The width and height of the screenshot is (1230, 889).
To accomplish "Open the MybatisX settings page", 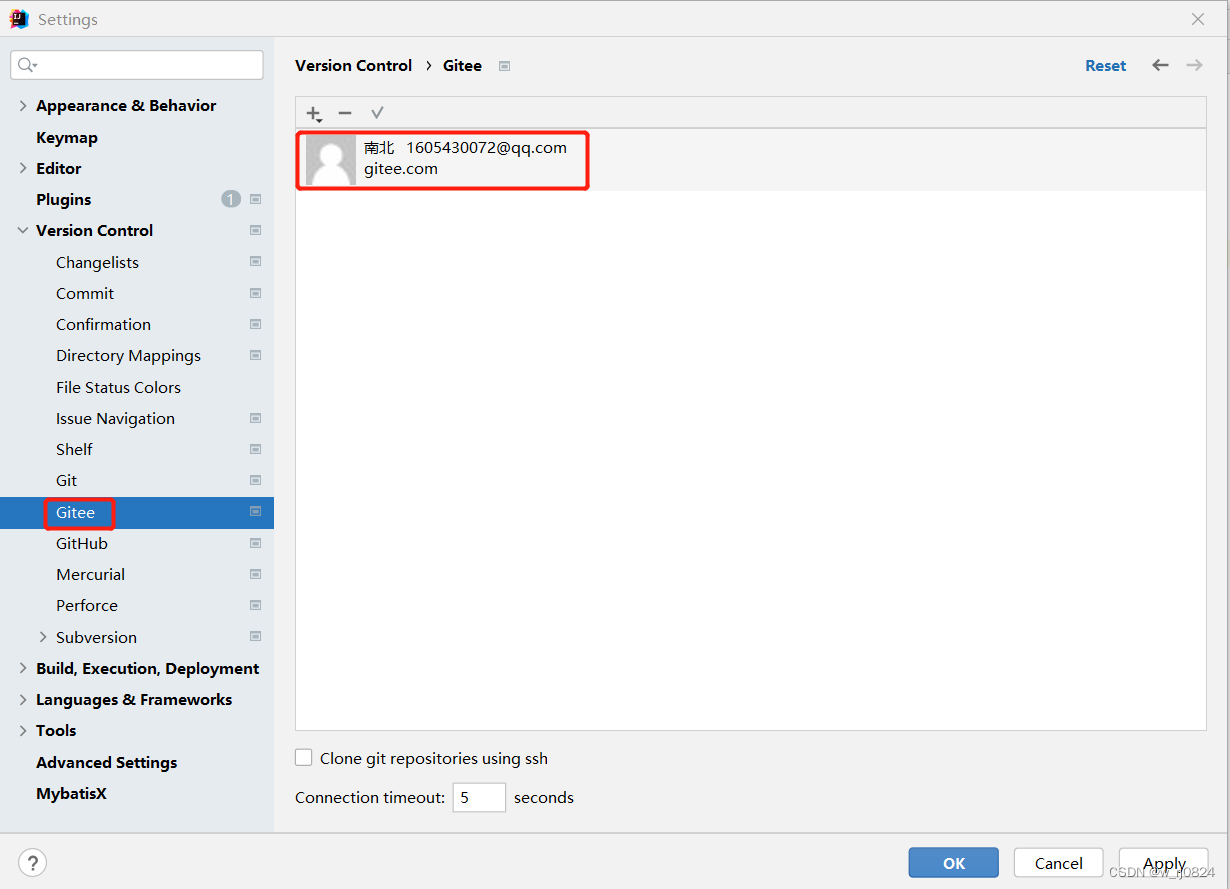I will coord(71,793).
